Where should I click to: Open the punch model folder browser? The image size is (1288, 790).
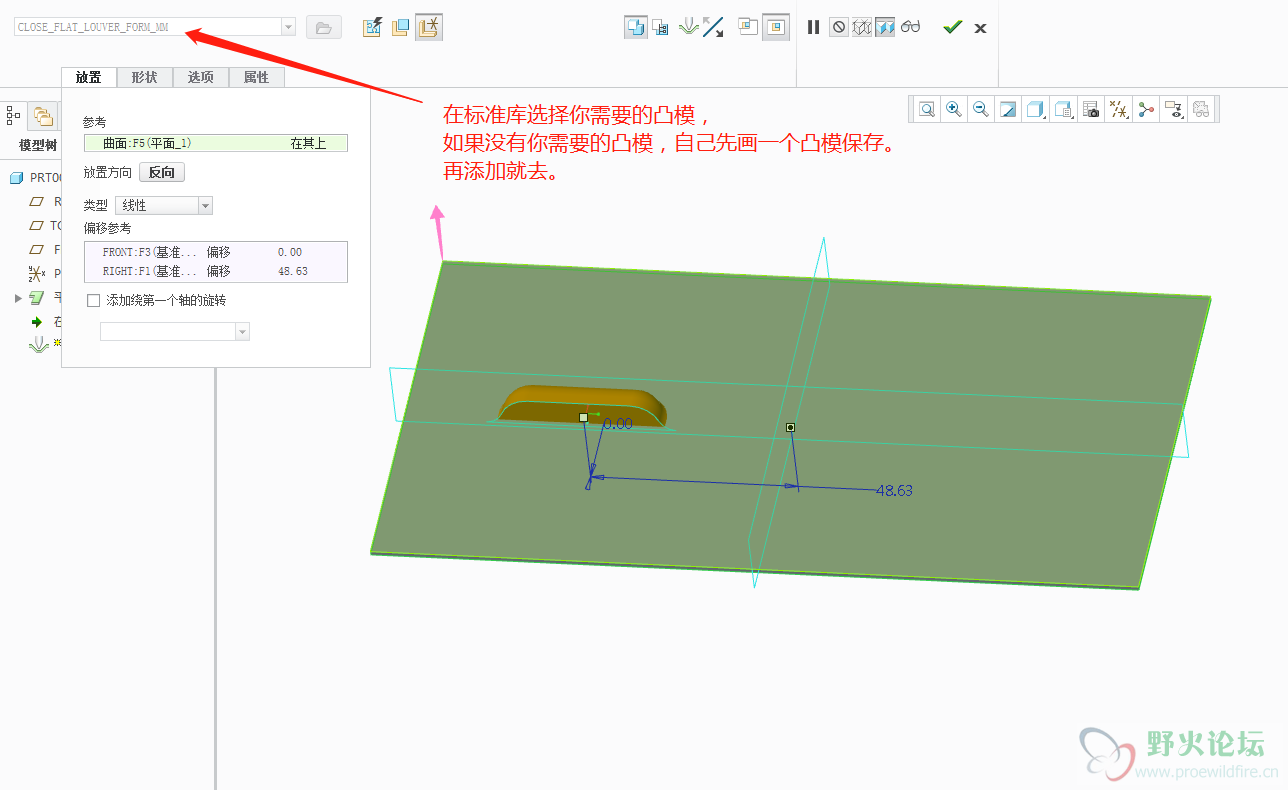[x=323, y=28]
